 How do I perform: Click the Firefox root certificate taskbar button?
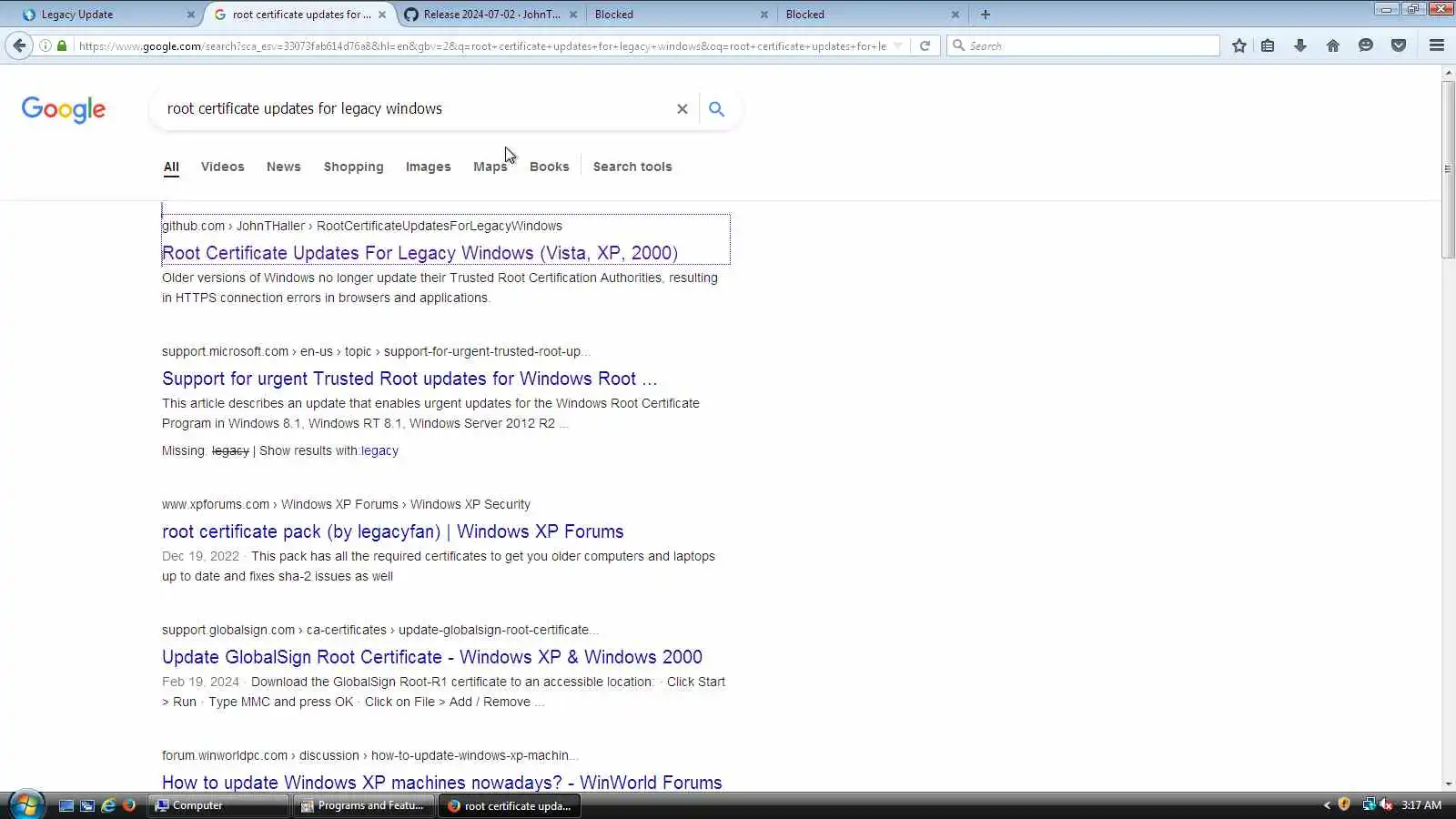[510, 805]
